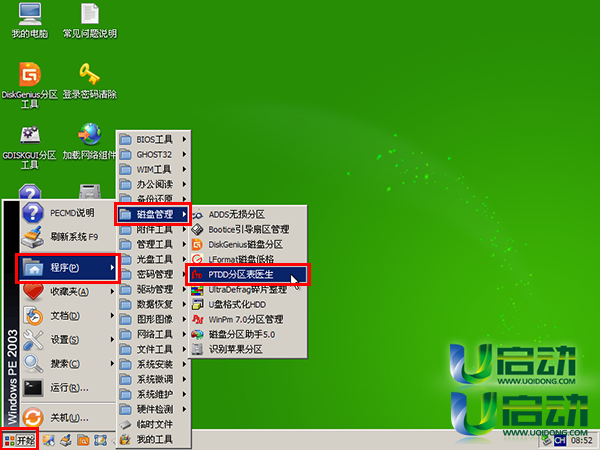Select 临时文件 in the programs menu
This screenshot has width=600, height=450.
[153, 424]
